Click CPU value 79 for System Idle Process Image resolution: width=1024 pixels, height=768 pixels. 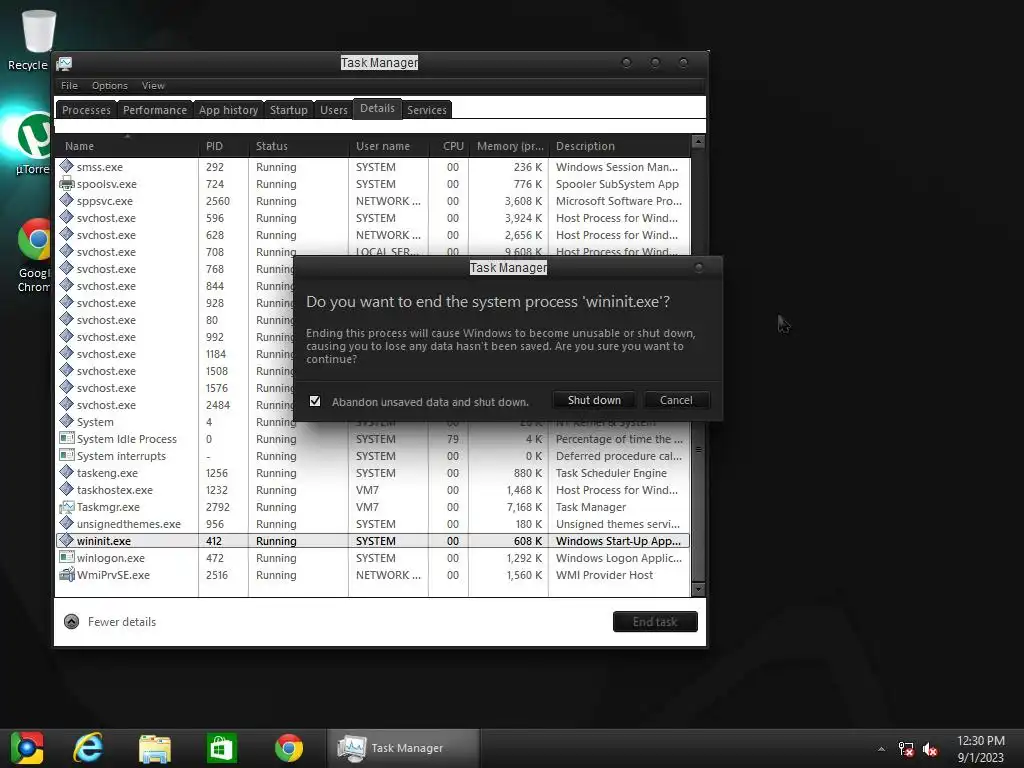coord(453,439)
